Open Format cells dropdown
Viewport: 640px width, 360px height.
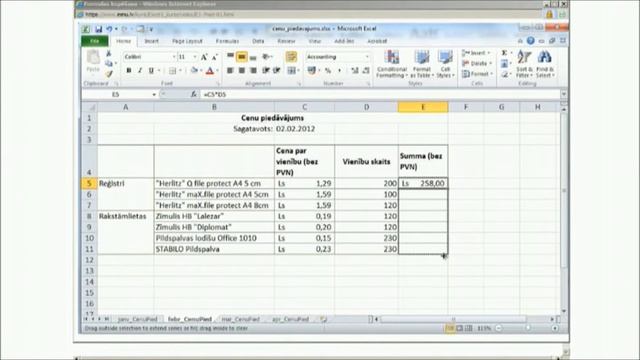click(477, 74)
